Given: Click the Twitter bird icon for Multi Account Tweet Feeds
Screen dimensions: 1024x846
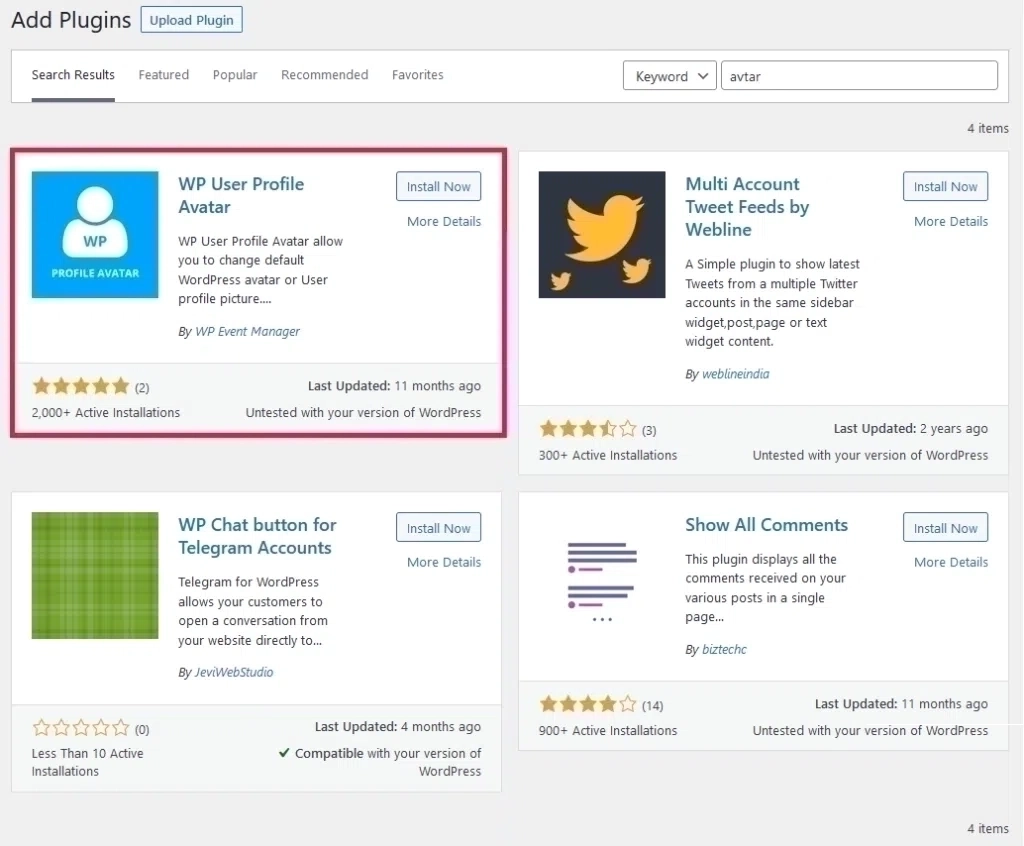Looking at the screenshot, I should [x=601, y=234].
